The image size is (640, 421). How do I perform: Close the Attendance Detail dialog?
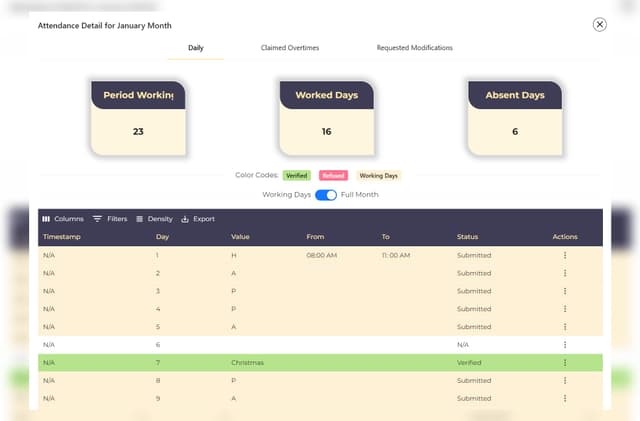[600, 24]
